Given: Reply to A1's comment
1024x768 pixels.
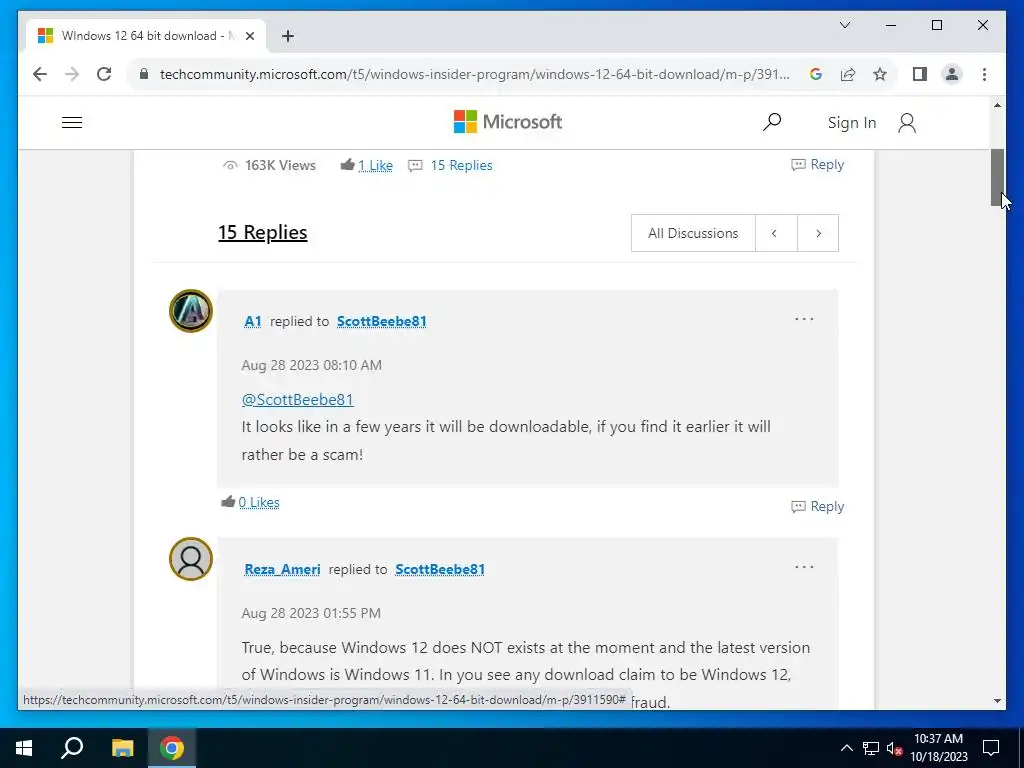Looking at the screenshot, I should point(818,507).
